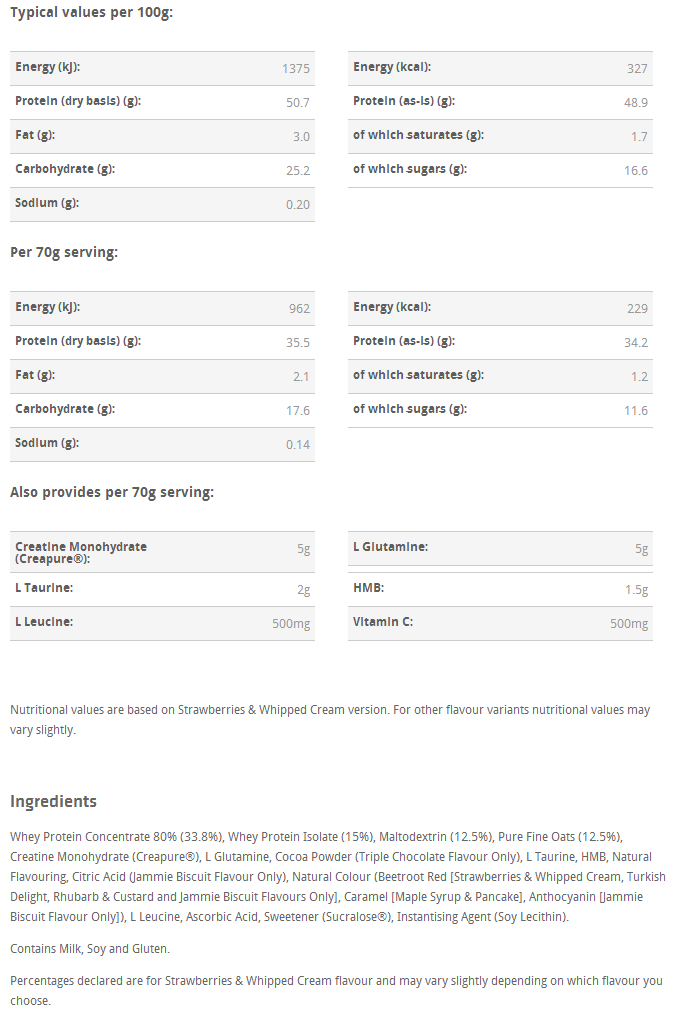Screen dimensions: 678x1016
Task: Click the Carbohydrate 17.6 row
Action: click(162, 410)
